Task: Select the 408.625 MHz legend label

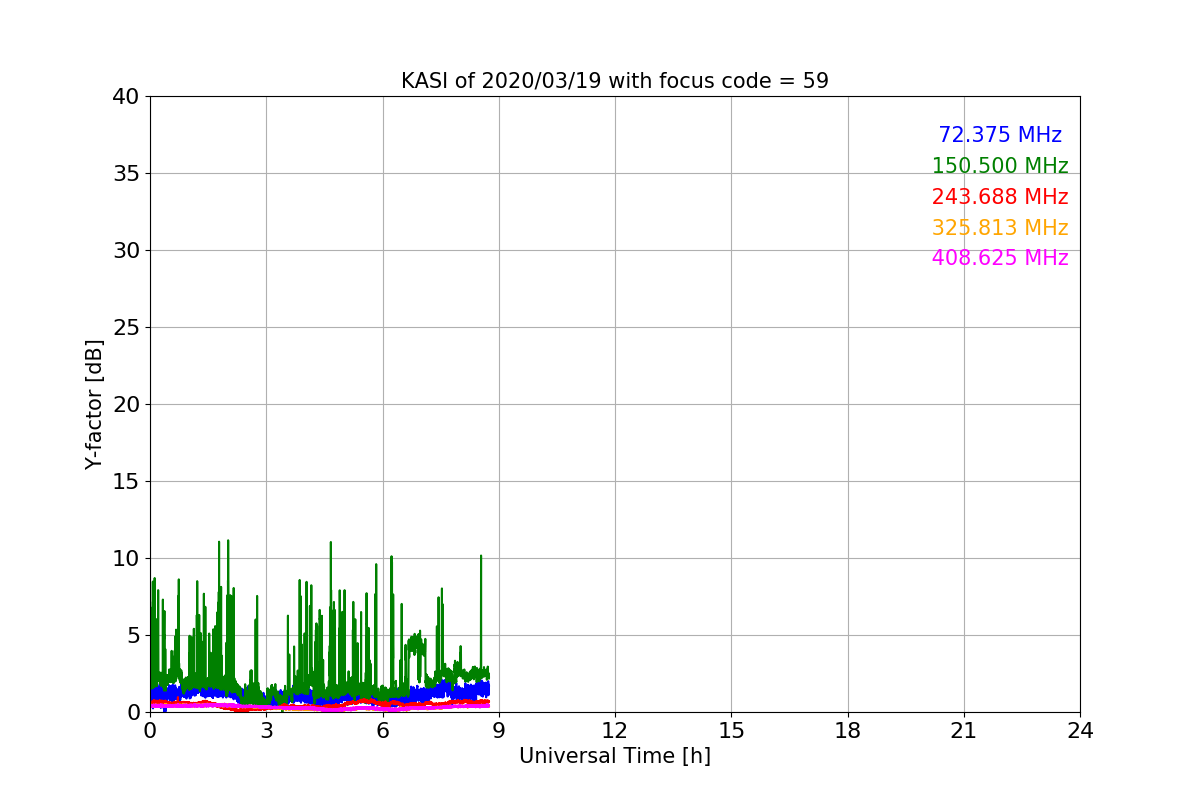Action: point(1000,258)
